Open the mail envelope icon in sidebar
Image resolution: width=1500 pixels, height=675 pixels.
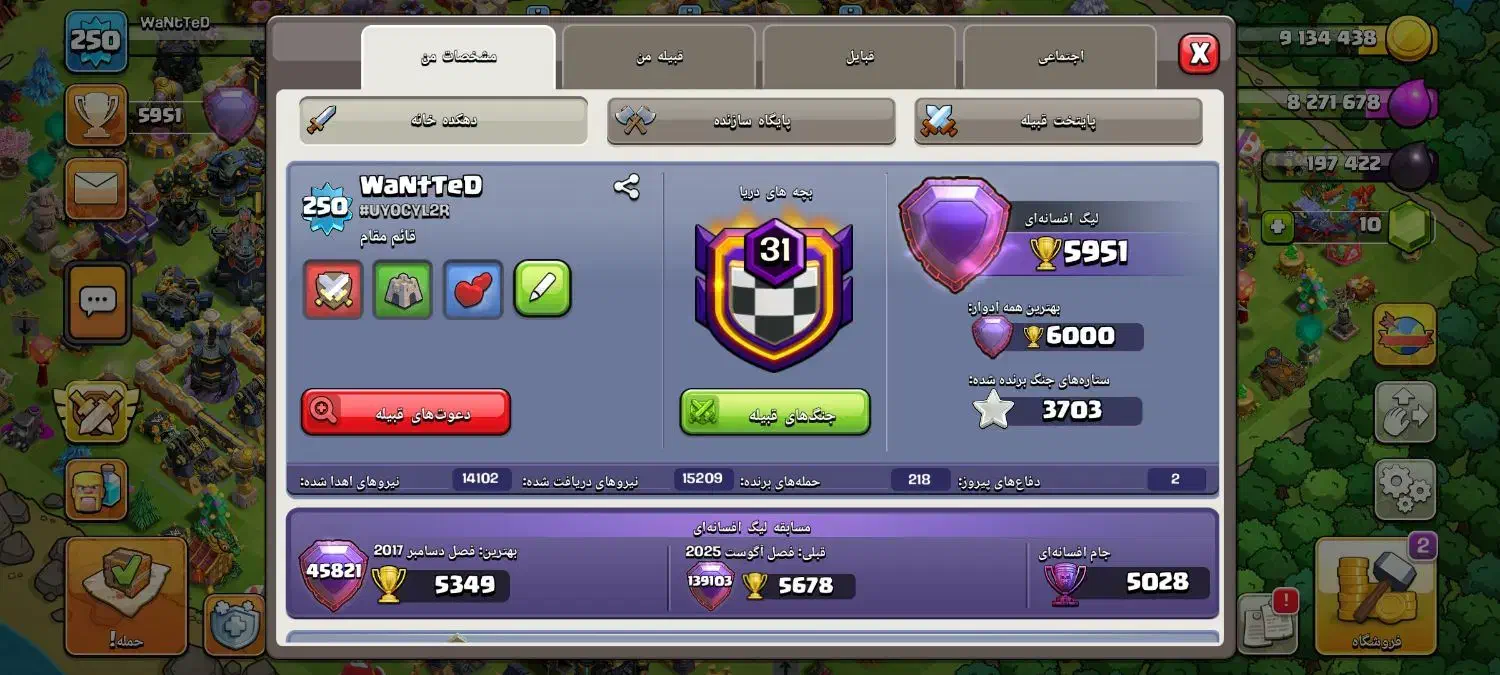click(96, 188)
